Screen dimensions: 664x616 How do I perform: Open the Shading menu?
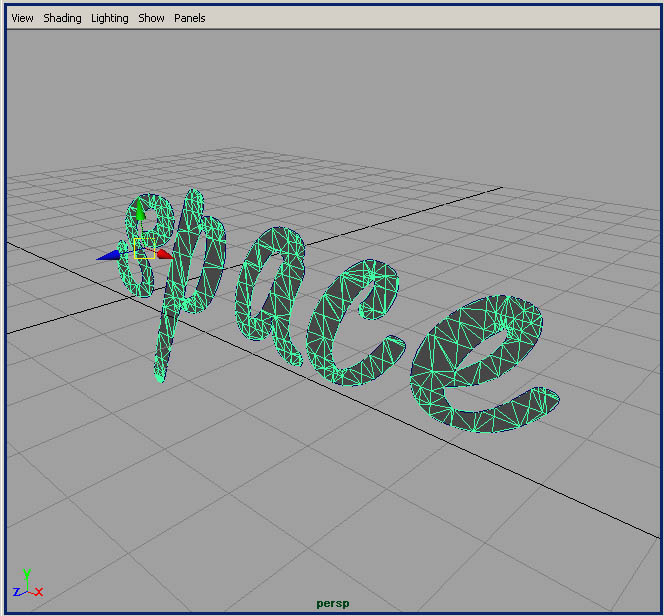(62, 18)
